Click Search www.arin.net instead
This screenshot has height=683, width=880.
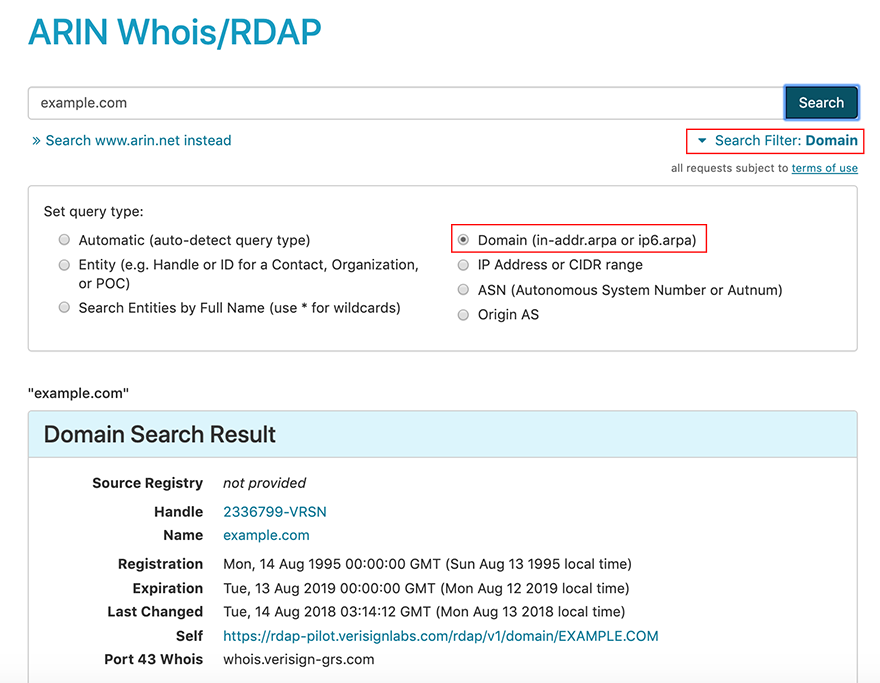click(x=138, y=140)
